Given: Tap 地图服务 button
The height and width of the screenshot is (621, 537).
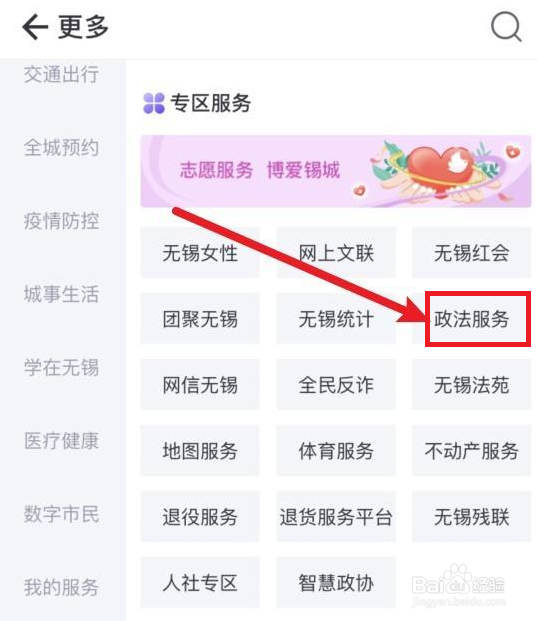Looking at the screenshot, I should [x=200, y=451].
